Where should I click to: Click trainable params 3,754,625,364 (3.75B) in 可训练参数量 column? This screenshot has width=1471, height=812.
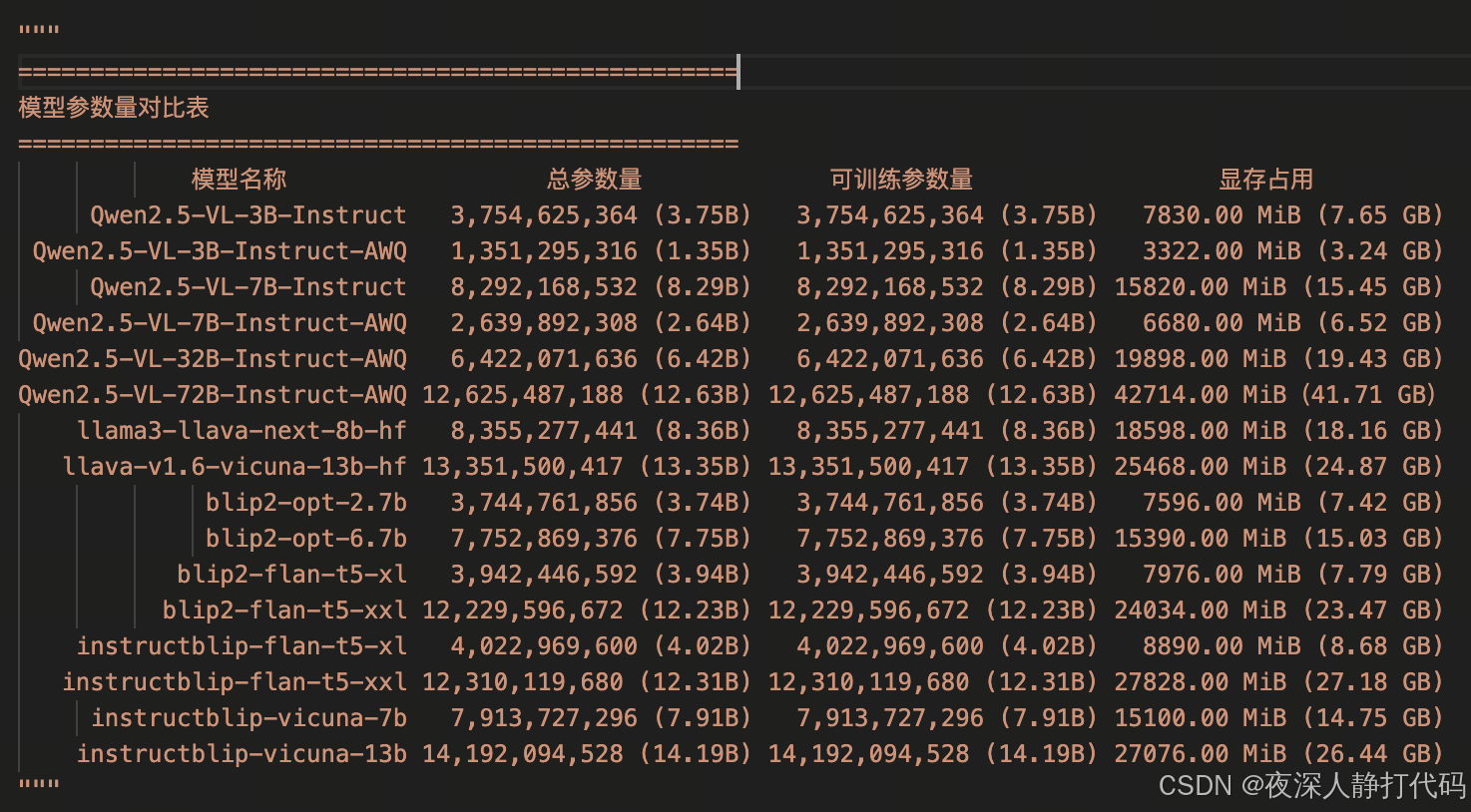(x=947, y=215)
